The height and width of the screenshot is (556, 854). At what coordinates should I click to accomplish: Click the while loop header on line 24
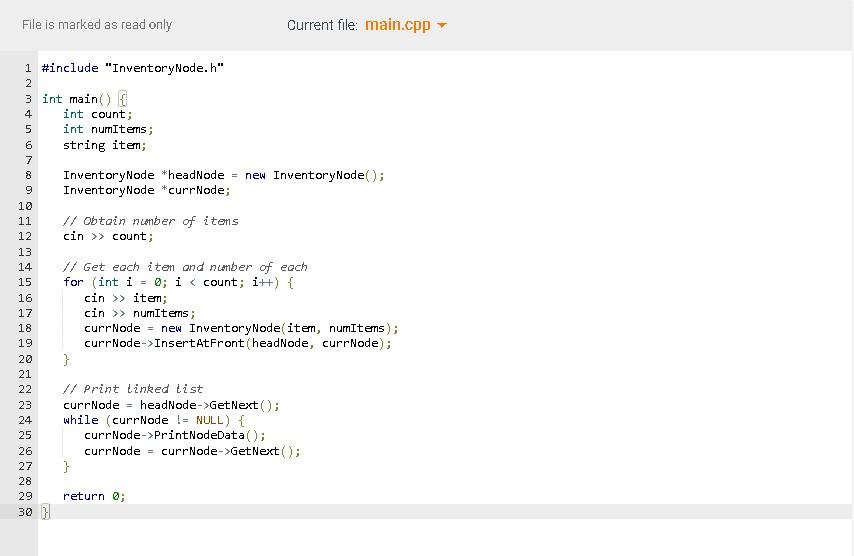click(154, 420)
